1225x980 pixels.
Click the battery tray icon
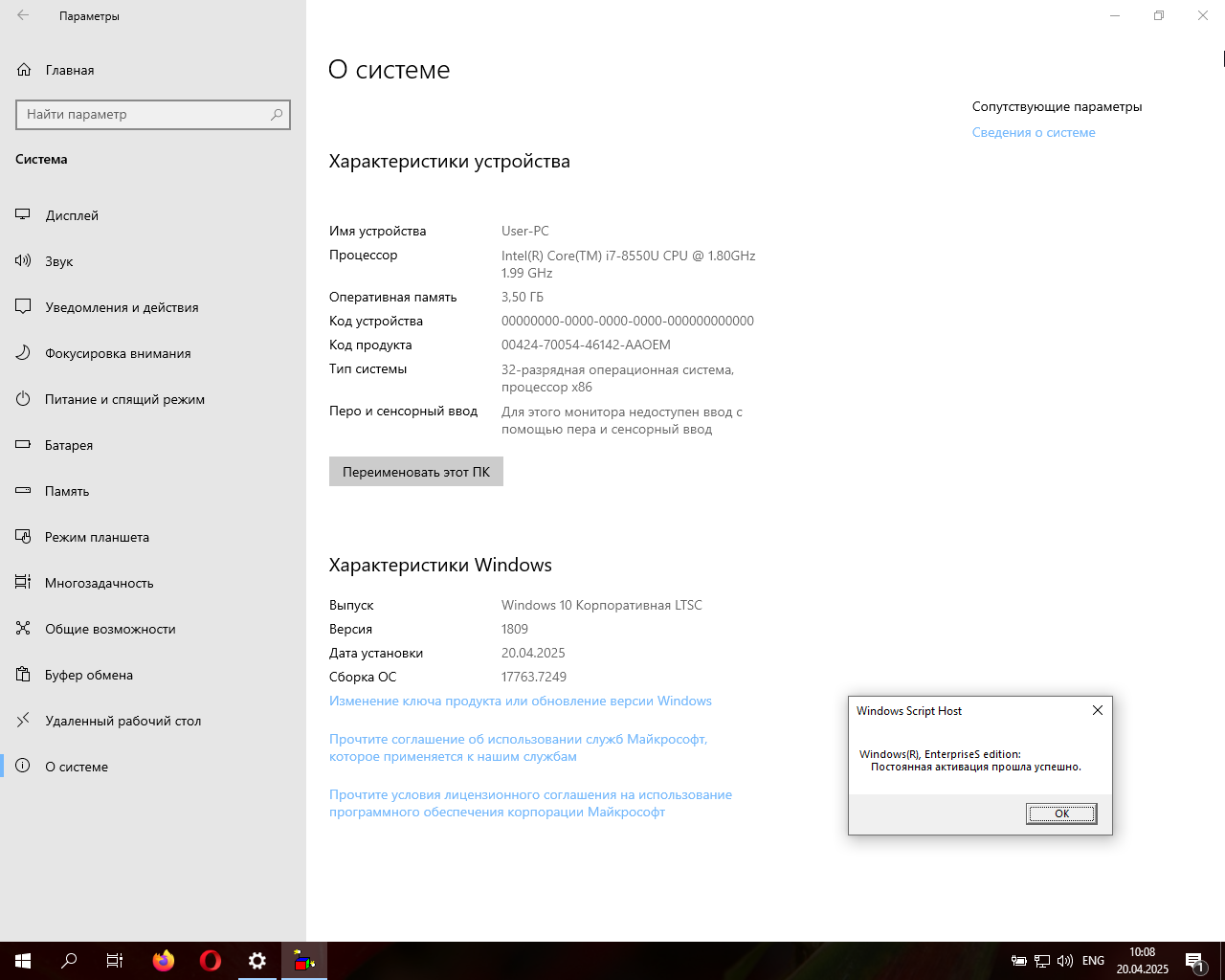1019,961
